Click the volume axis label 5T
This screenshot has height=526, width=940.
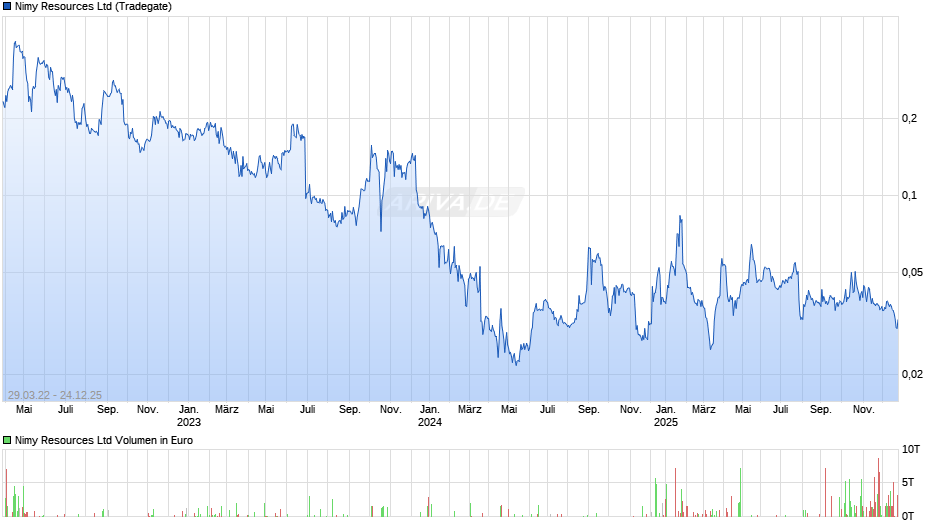click(908, 482)
